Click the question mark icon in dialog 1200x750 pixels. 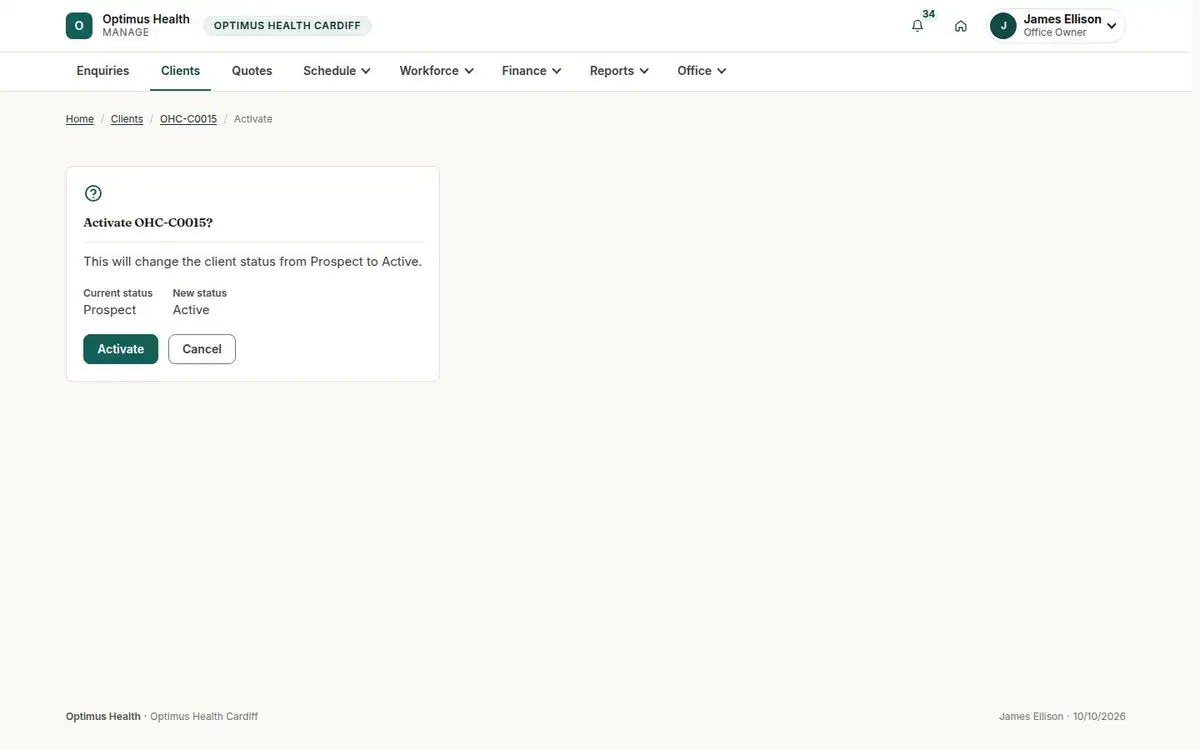pos(93,194)
